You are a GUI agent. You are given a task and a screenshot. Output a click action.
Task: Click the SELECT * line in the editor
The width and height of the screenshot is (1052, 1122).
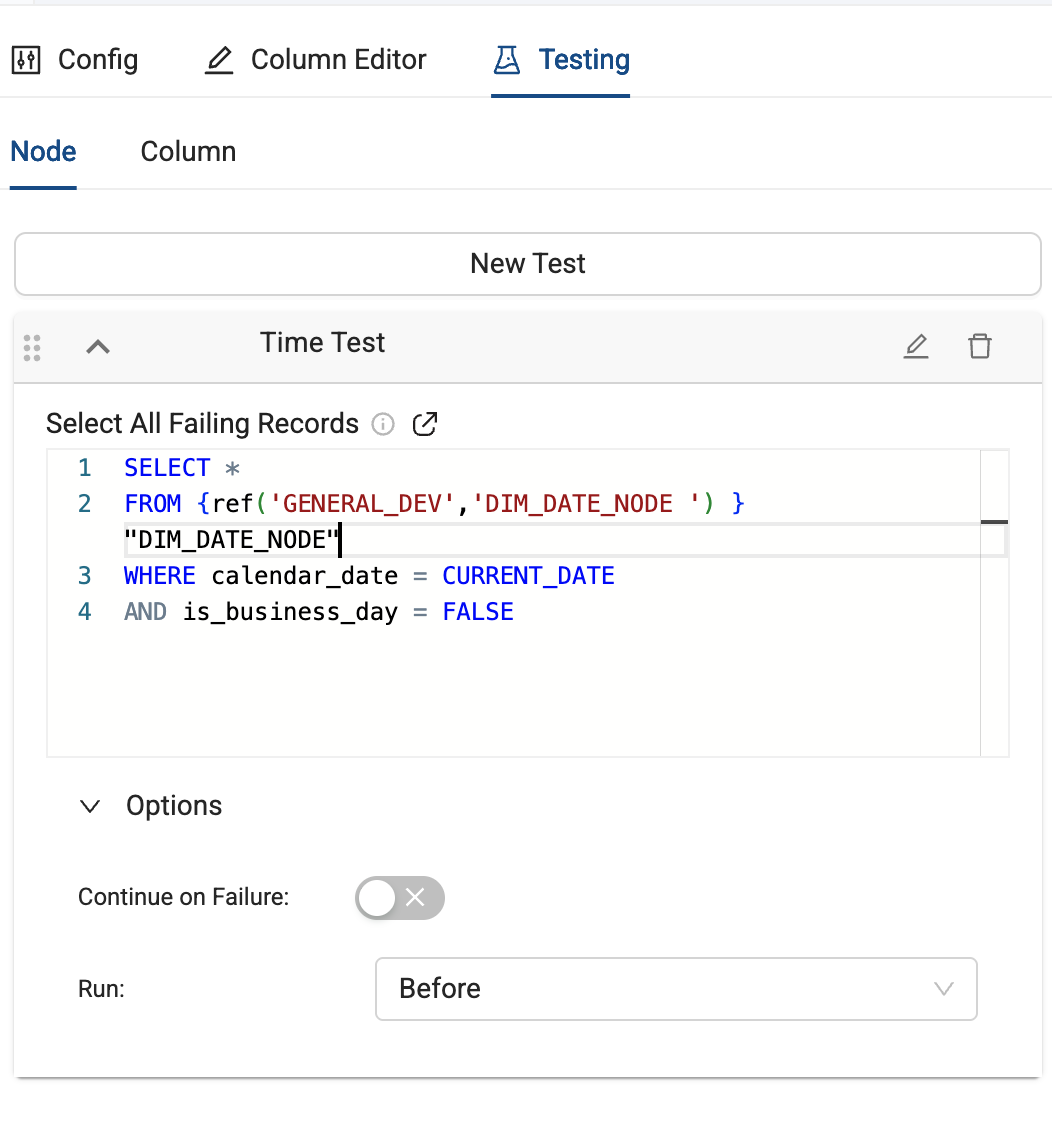click(x=182, y=468)
